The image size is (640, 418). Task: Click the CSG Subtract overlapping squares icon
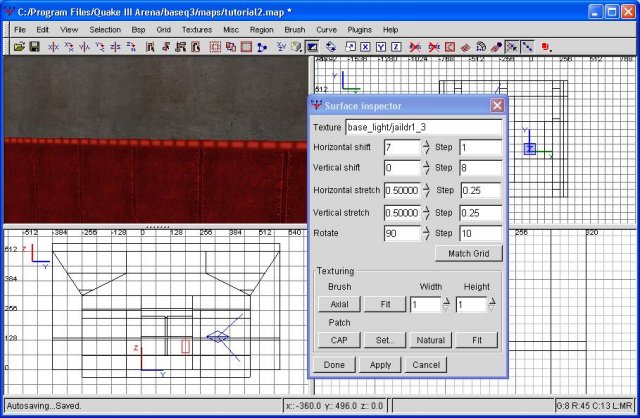pos(231,47)
